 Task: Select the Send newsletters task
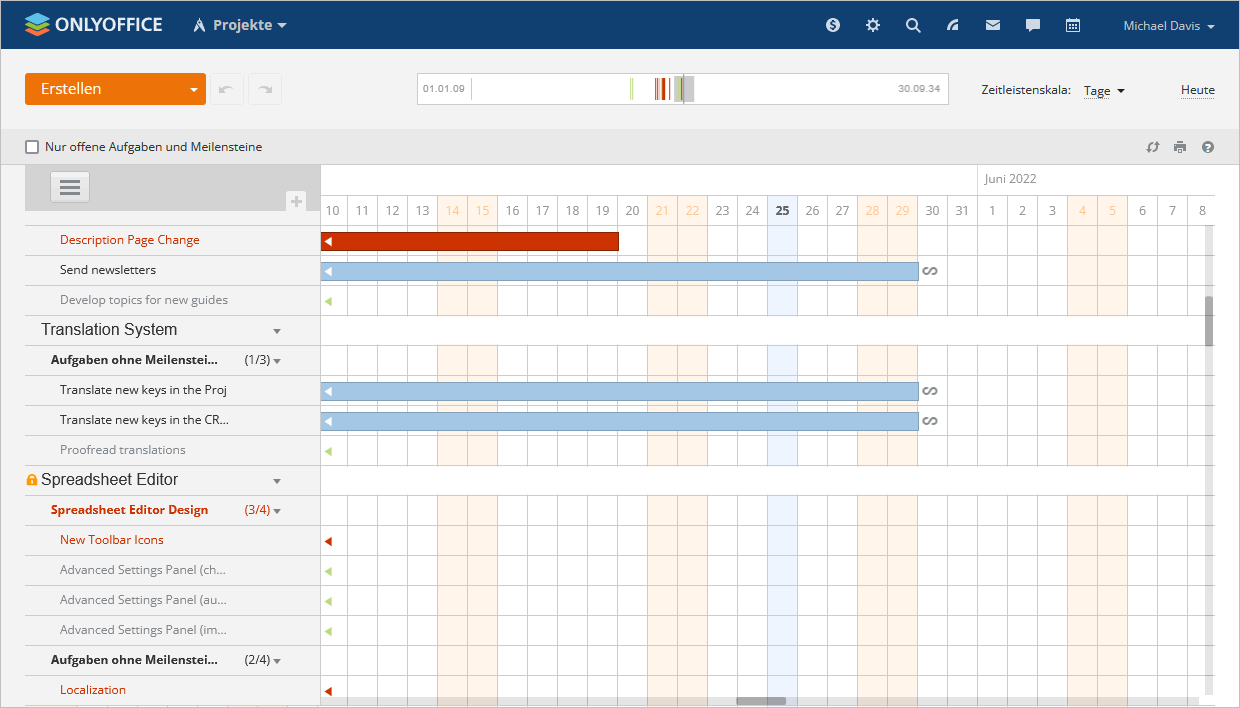108,270
